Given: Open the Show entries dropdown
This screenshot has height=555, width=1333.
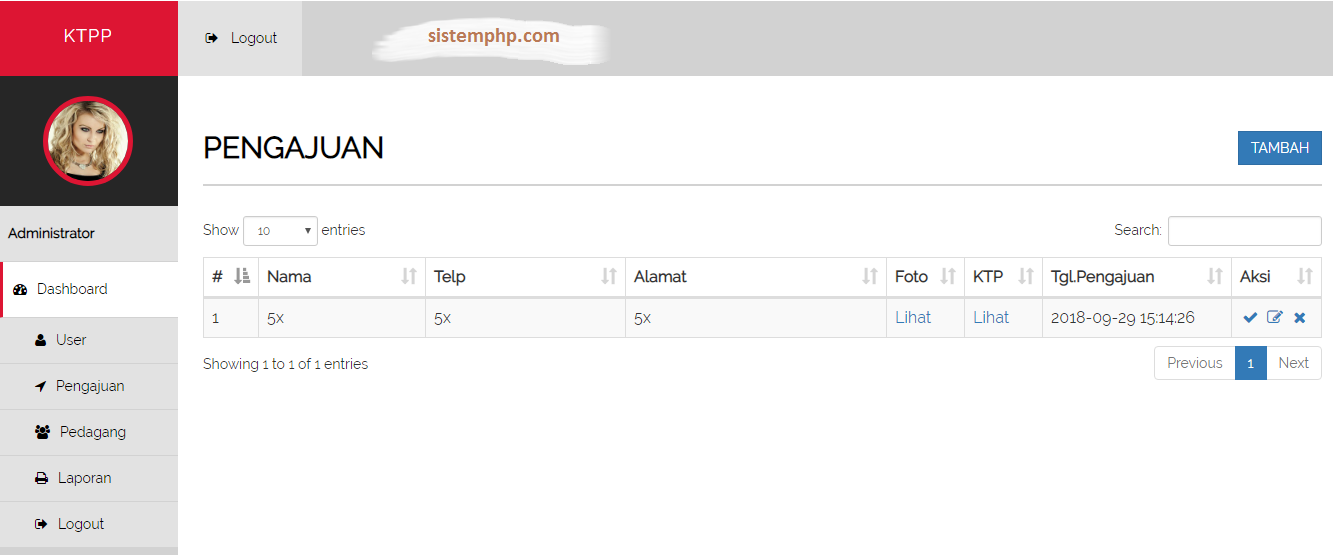Looking at the screenshot, I should tap(280, 231).
